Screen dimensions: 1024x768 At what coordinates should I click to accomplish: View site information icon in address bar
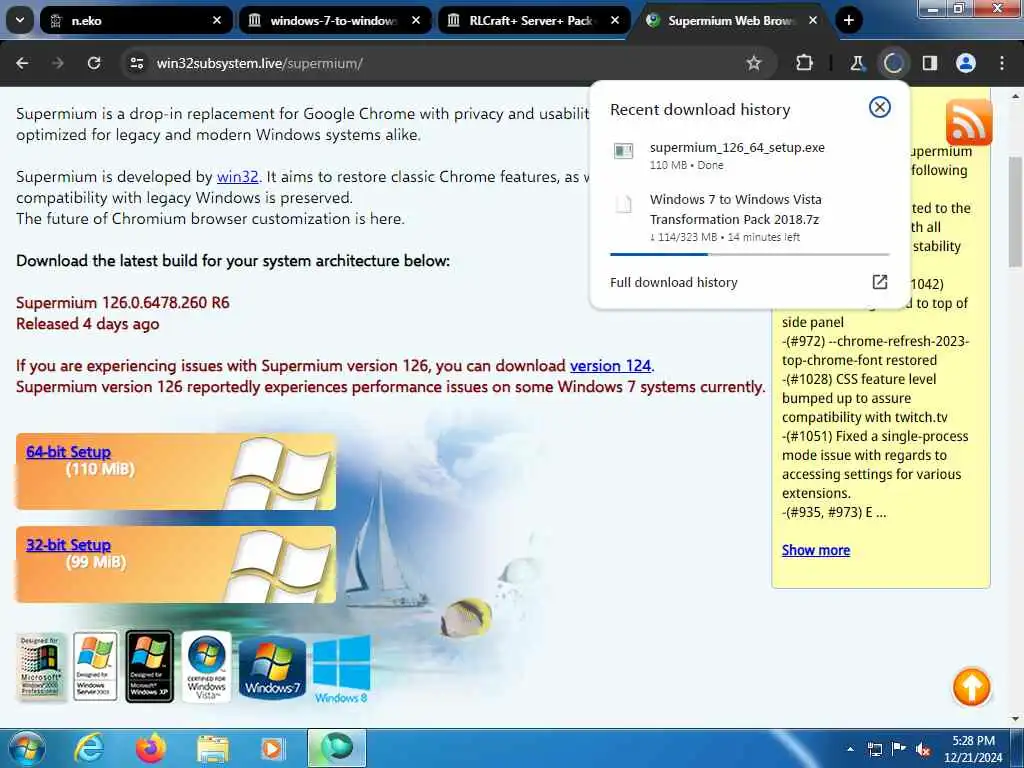pos(136,63)
